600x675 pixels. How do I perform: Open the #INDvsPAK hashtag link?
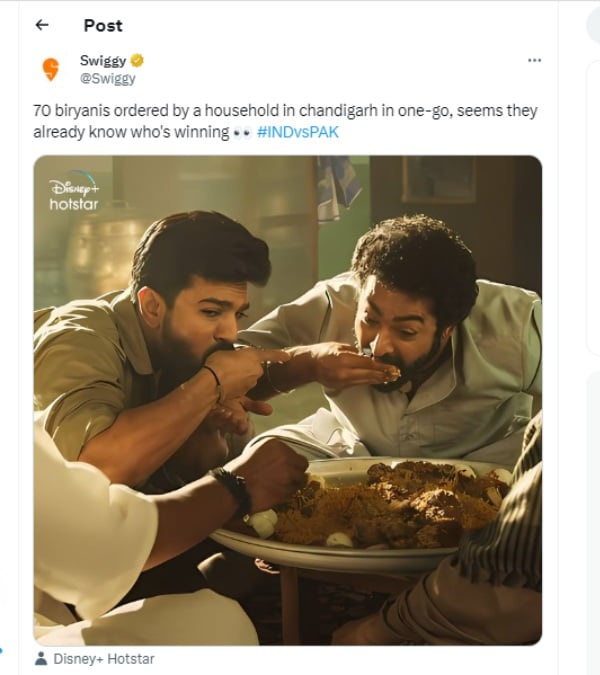pyautogui.click(x=298, y=133)
